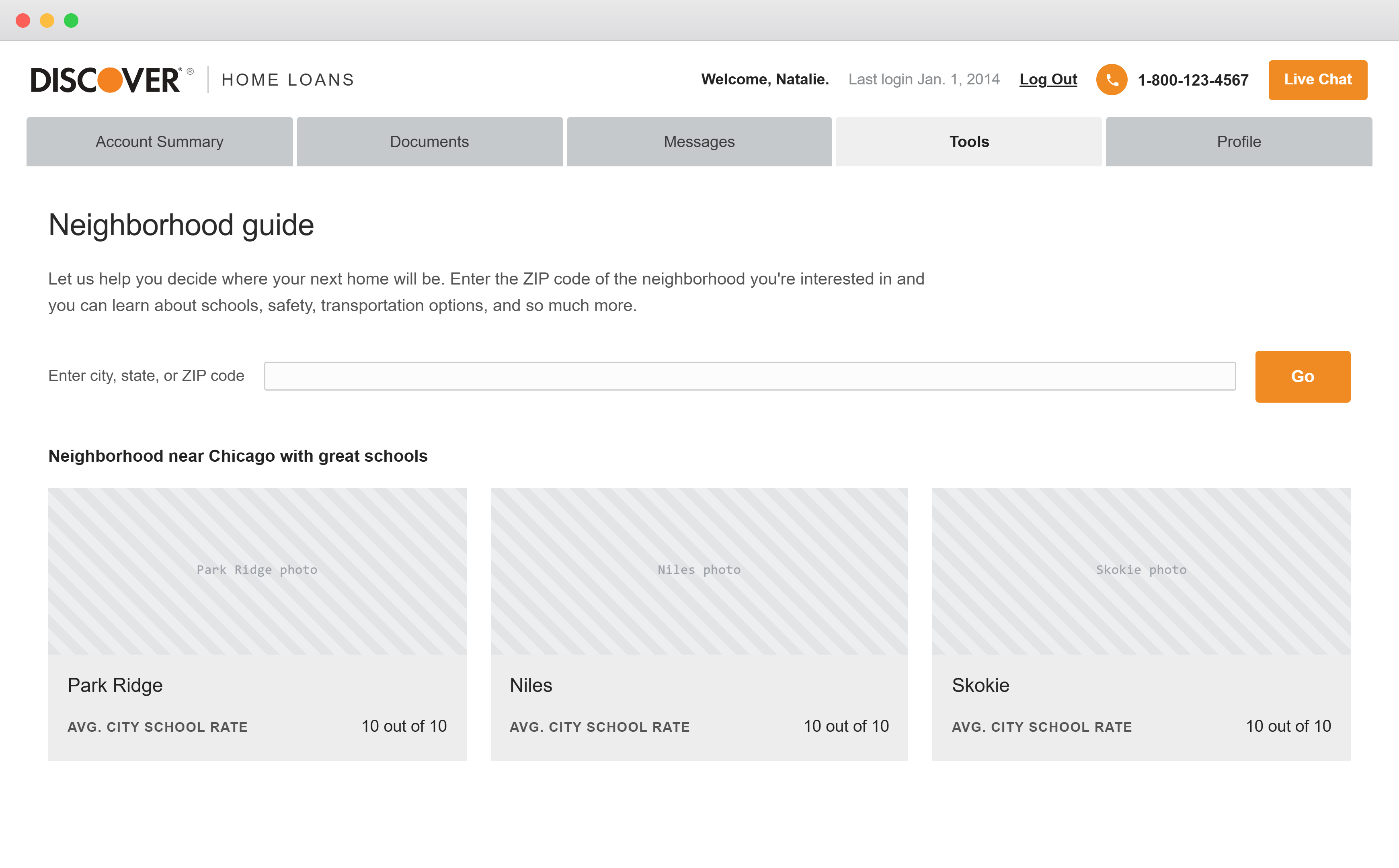Go to the Profile tab
Screen dimensions: 1399x868
point(1239,142)
